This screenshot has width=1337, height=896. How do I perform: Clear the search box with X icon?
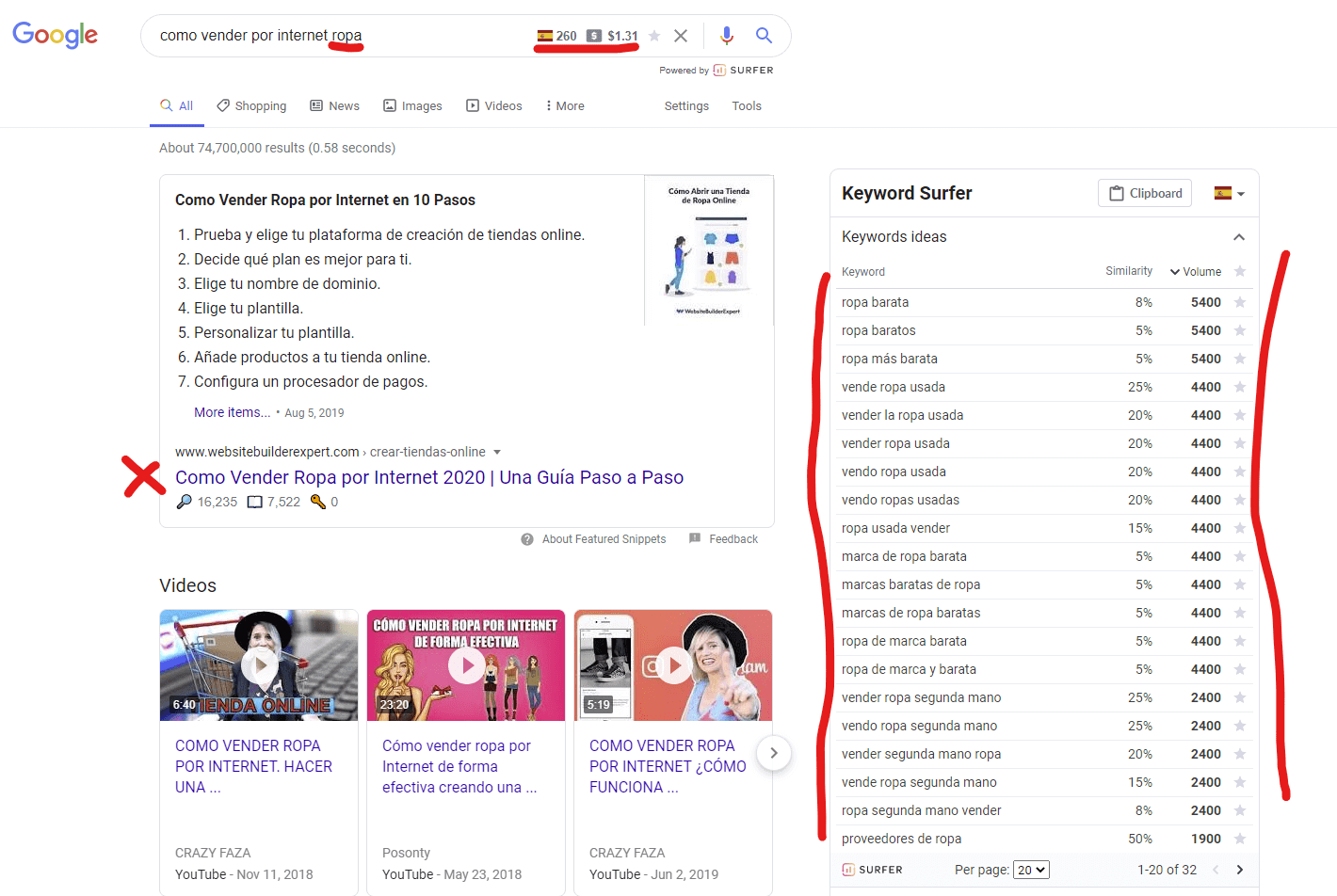point(681,36)
